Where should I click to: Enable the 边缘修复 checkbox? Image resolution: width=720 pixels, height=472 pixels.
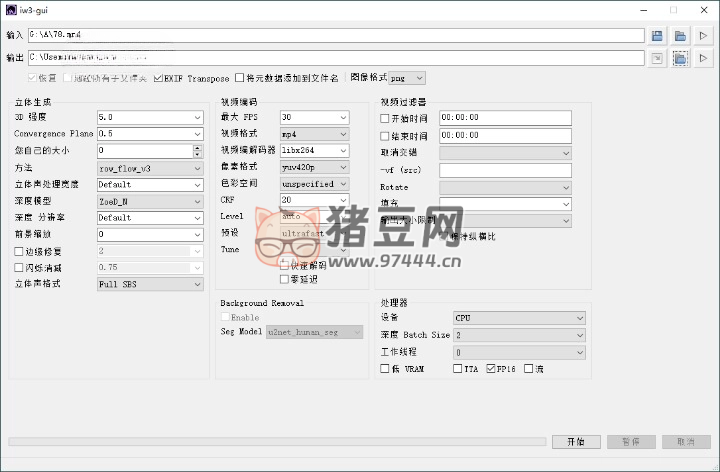(19, 251)
